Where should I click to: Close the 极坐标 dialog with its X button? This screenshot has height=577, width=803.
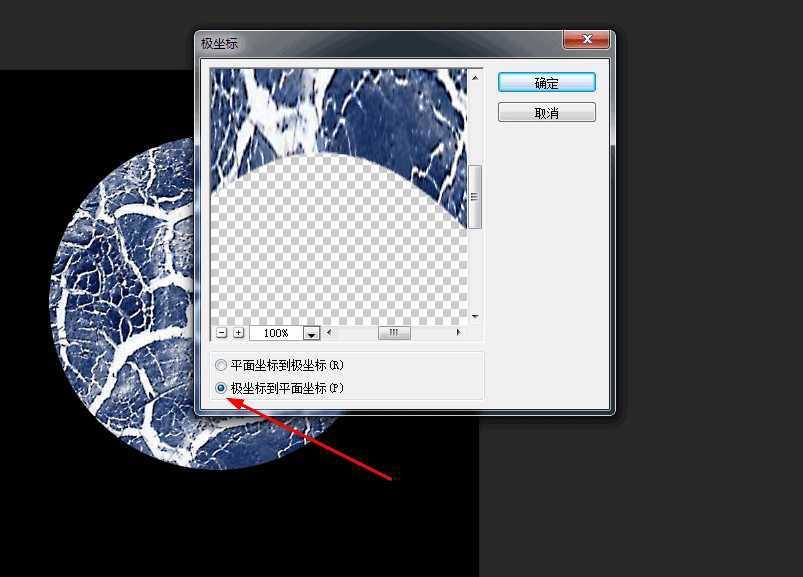[x=587, y=40]
